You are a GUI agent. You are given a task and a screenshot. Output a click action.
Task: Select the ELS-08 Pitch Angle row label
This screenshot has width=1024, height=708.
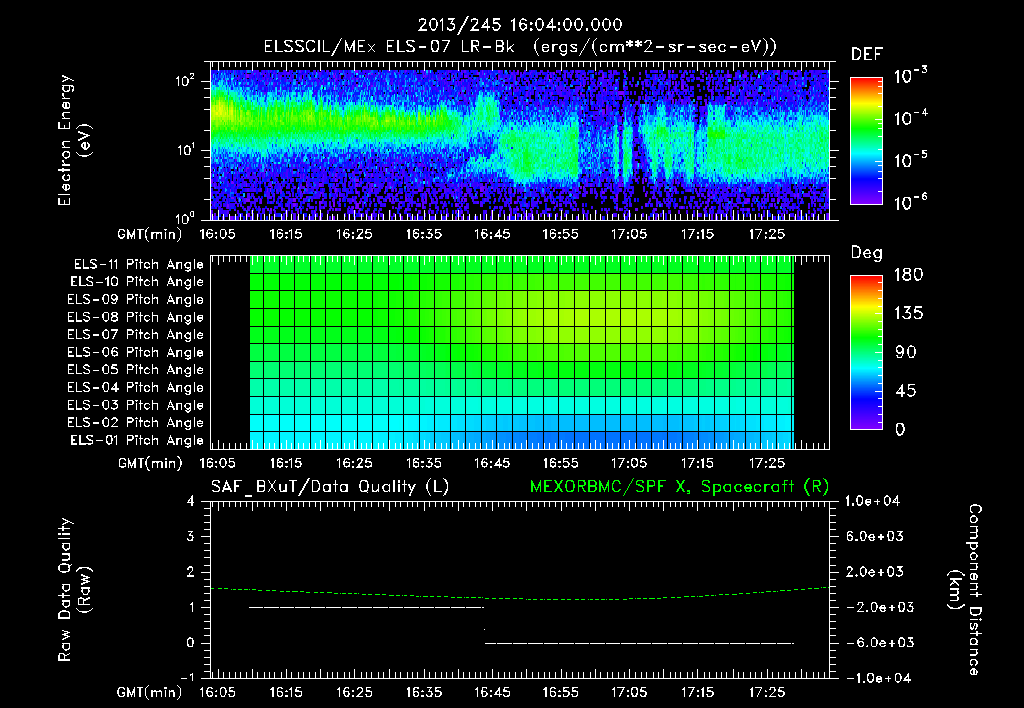[x=136, y=317]
